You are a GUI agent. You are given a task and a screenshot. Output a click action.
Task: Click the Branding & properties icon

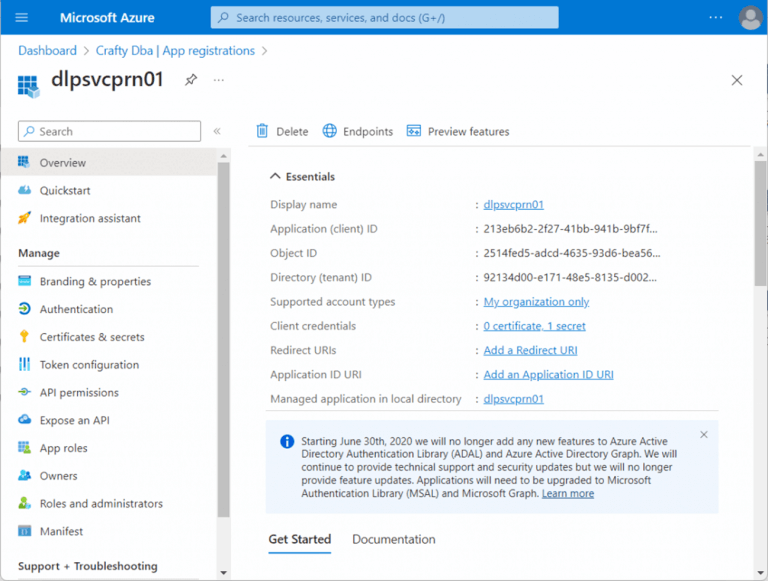pyautogui.click(x=24, y=281)
